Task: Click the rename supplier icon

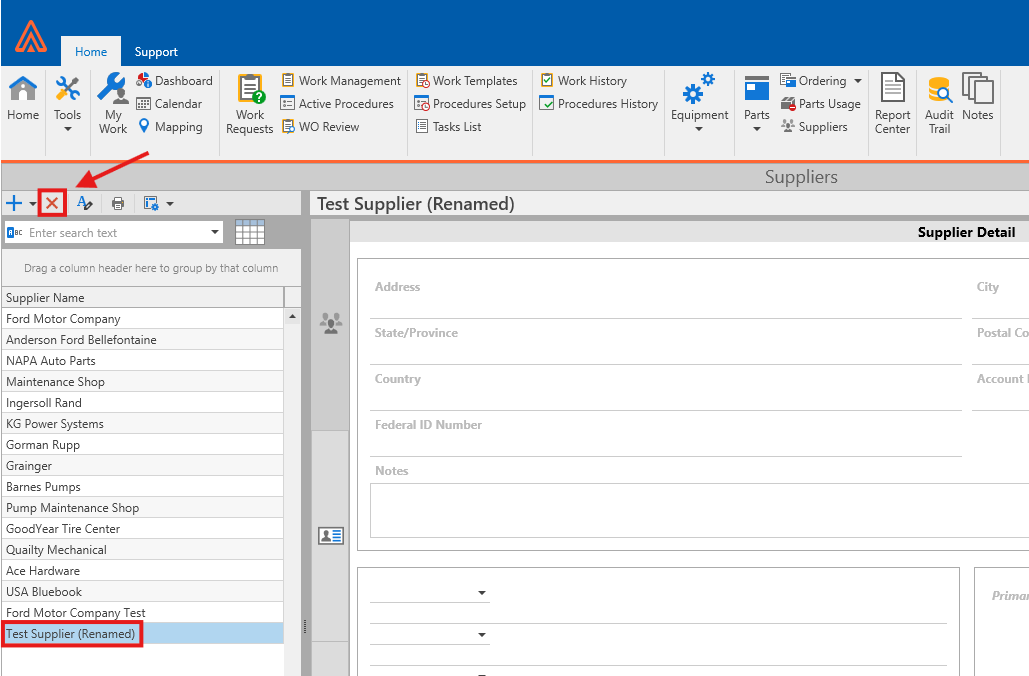Action: tap(85, 203)
